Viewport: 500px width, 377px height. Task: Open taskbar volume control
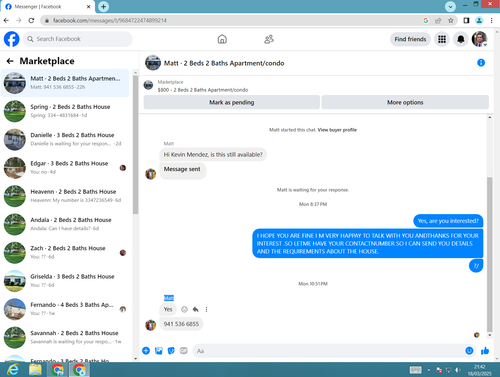pos(458,370)
